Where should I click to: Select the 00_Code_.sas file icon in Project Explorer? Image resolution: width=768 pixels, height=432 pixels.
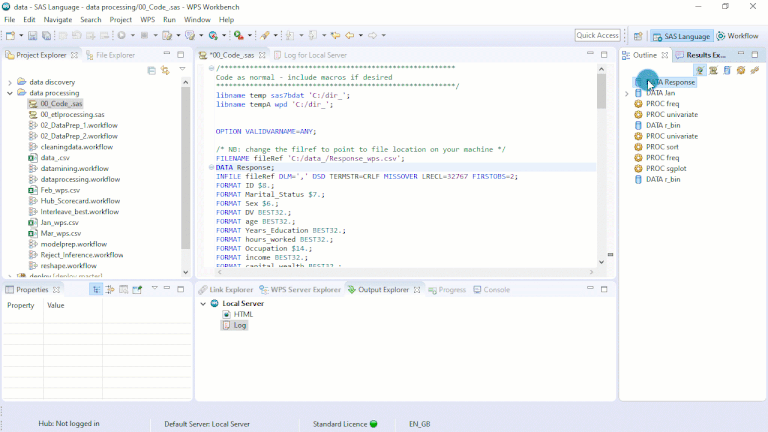pyautogui.click(x=32, y=104)
